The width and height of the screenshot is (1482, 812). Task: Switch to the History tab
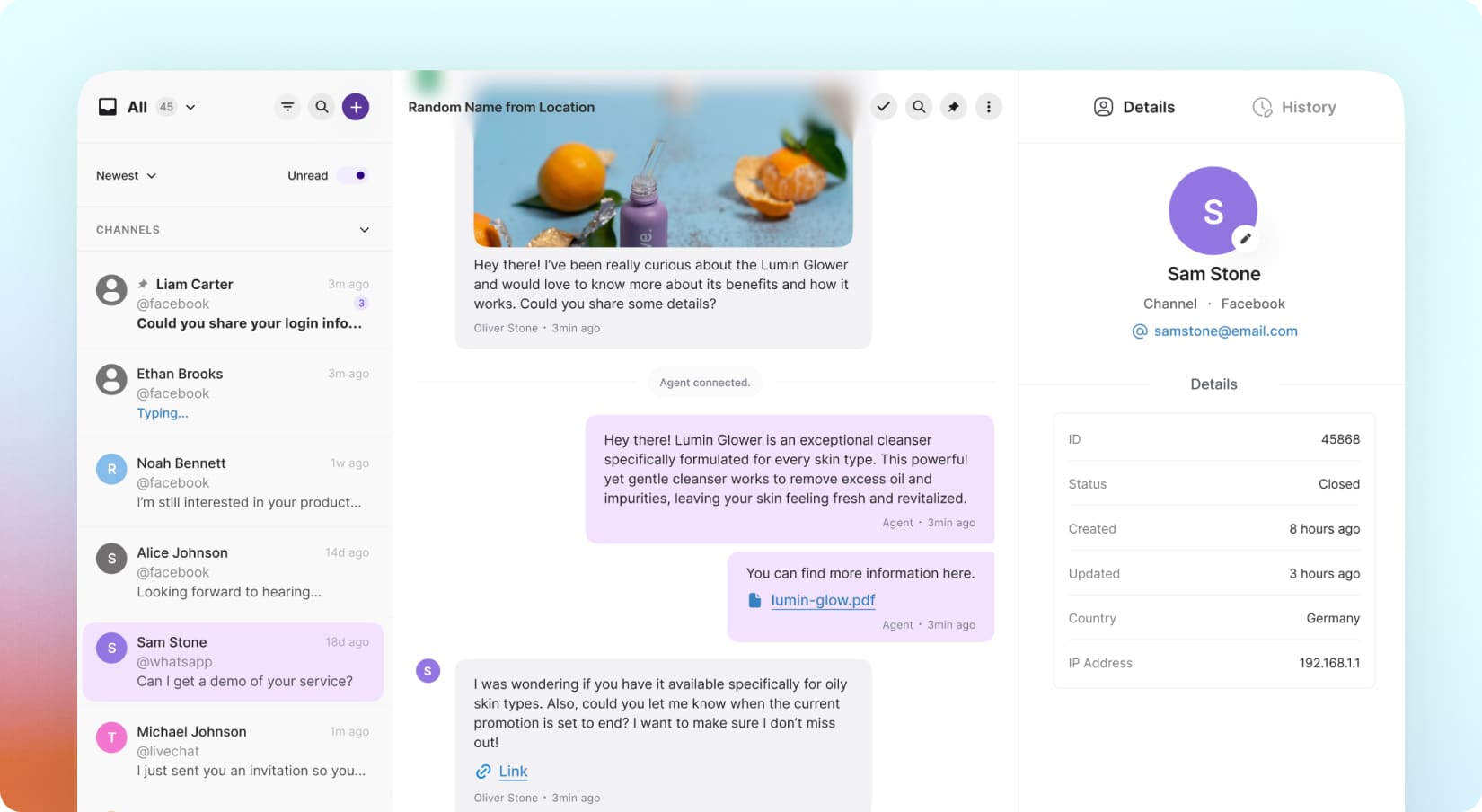(1294, 107)
